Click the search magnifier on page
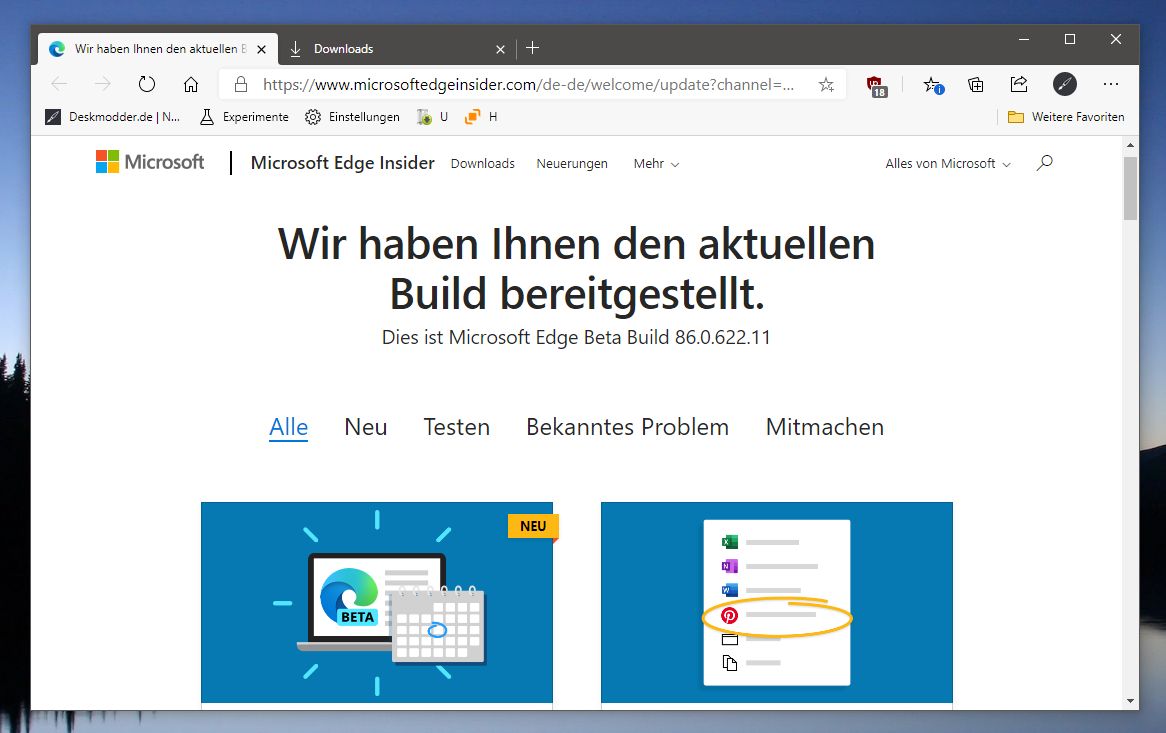 (x=1045, y=163)
